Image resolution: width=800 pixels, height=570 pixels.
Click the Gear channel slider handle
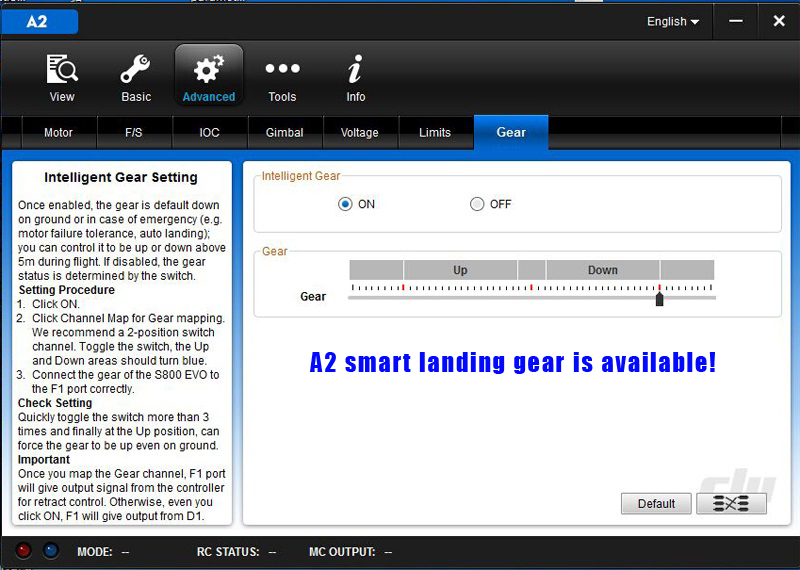click(x=660, y=299)
